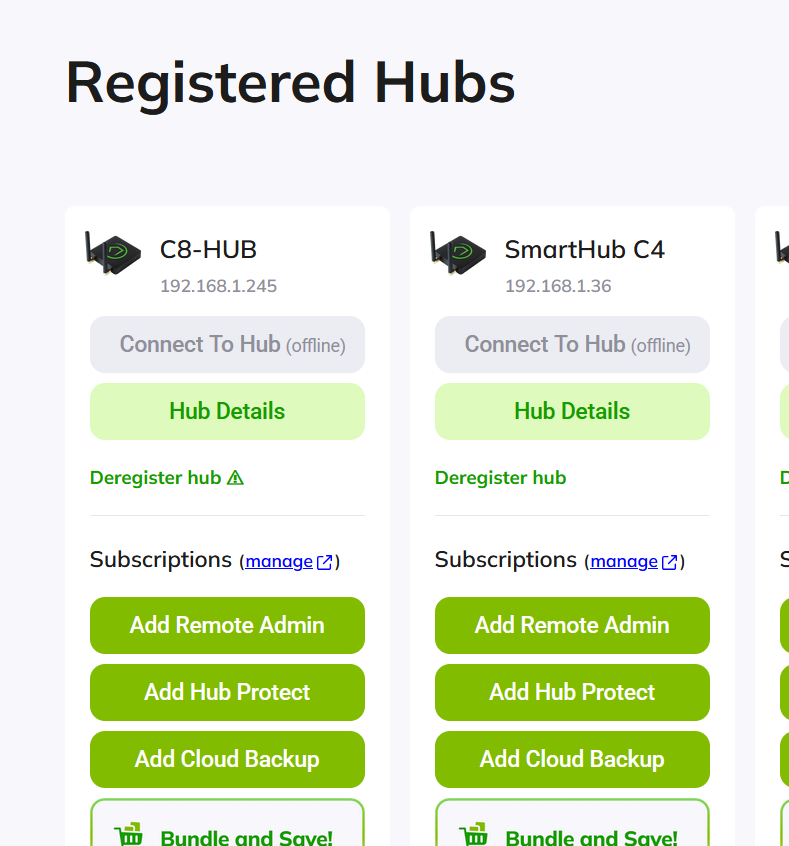Open Hub Details for SmartHub C4
The width and height of the screenshot is (789, 846).
(x=572, y=411)
